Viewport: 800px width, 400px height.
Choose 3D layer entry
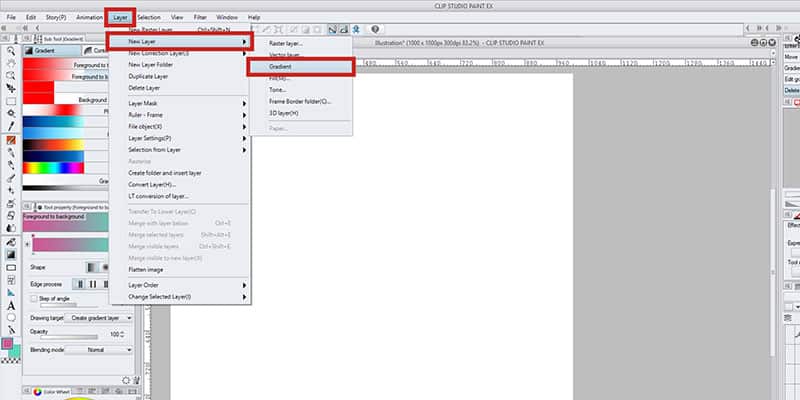point(301,113)
